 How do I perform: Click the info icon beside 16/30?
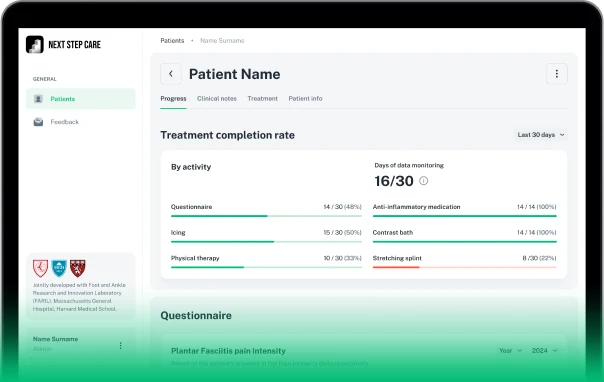tap(423, 181)
